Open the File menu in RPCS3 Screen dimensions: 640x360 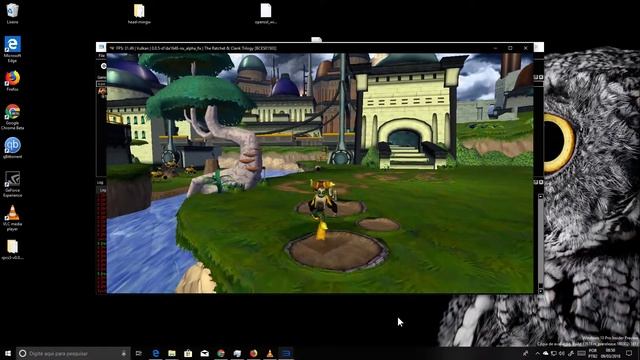point(101,56)
